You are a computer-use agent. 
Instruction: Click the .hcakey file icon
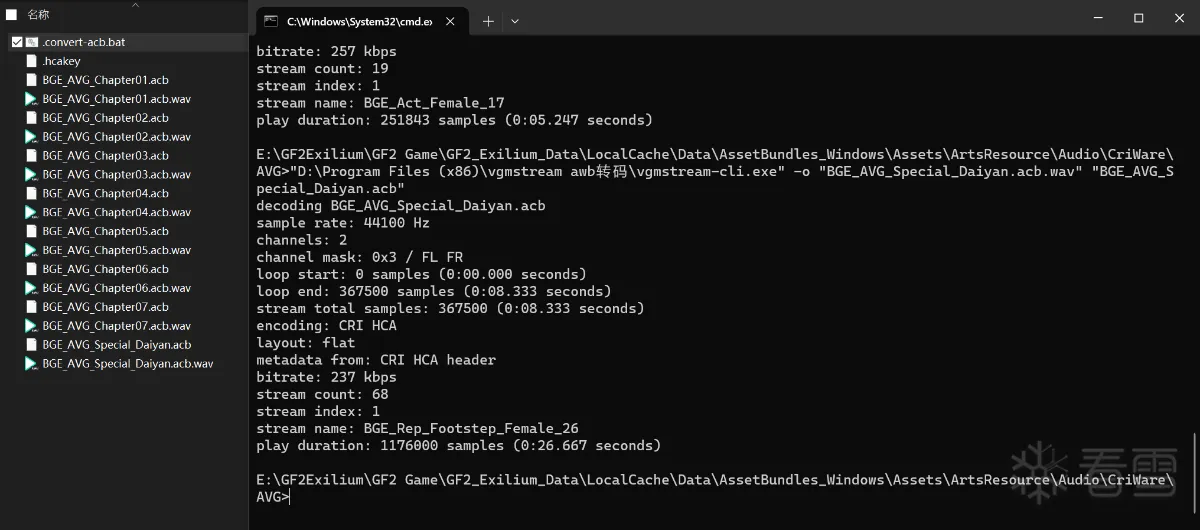point(31,61)
